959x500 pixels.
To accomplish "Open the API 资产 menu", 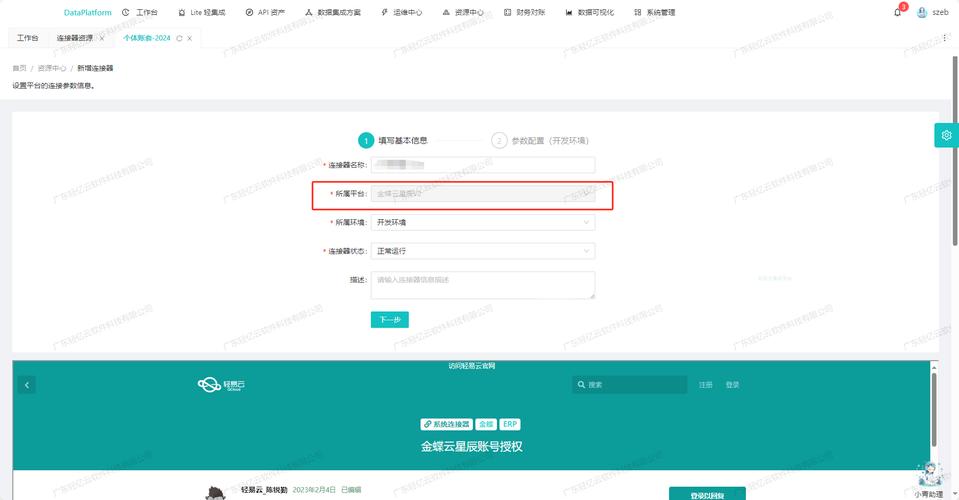I will click(265, 12).
